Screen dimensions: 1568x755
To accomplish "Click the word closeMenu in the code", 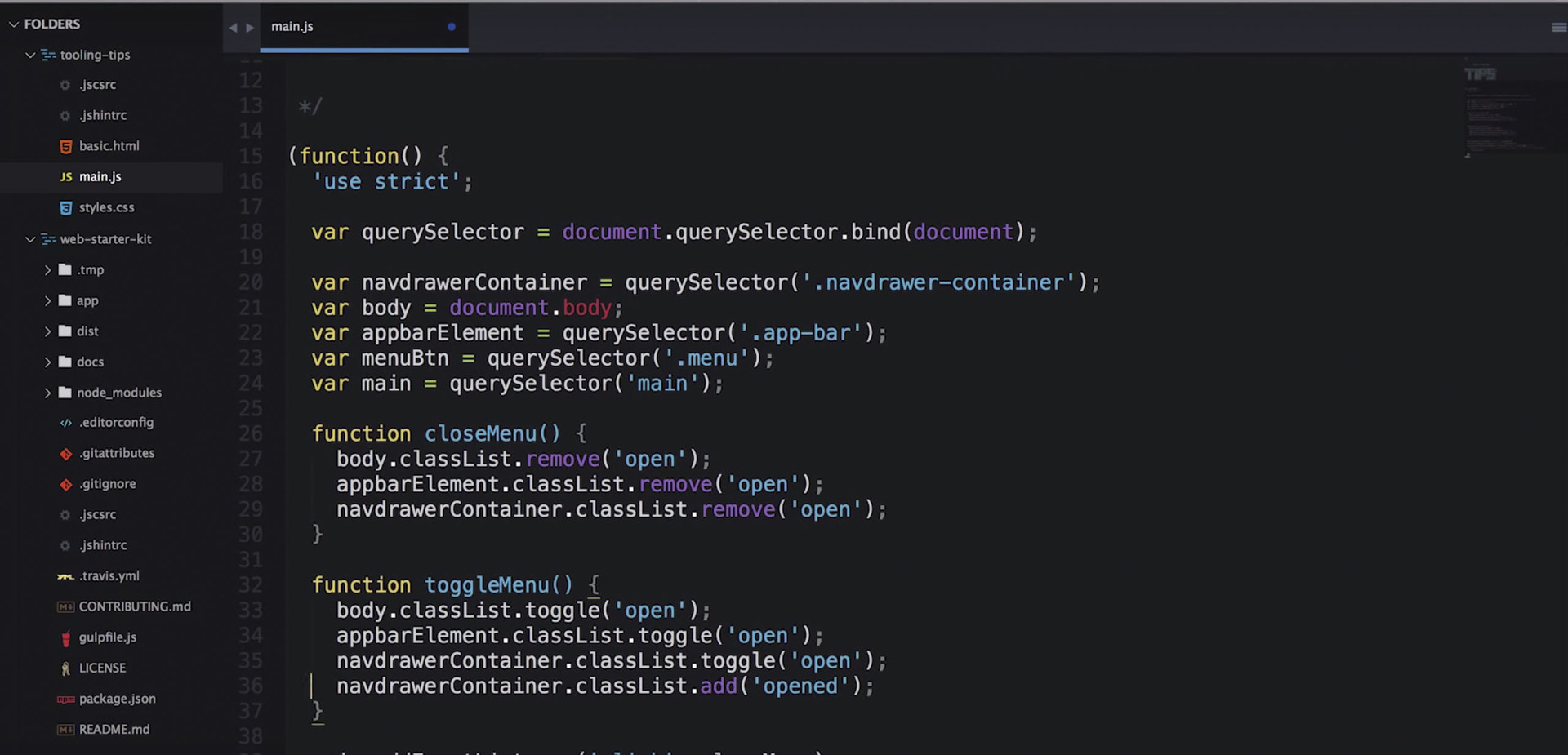I will tap(480, 433).
